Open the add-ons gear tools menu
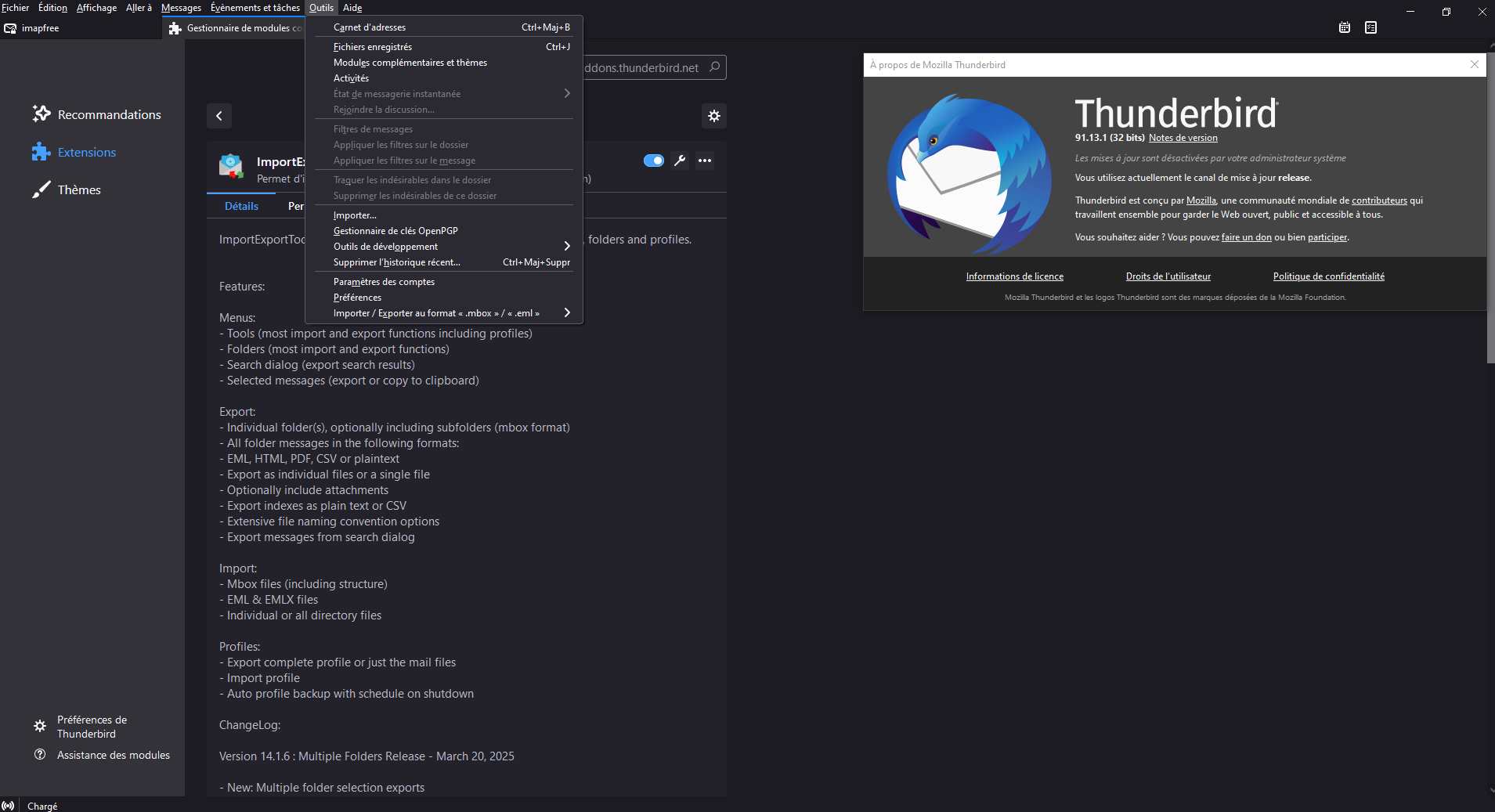 [x=714, y=116]
